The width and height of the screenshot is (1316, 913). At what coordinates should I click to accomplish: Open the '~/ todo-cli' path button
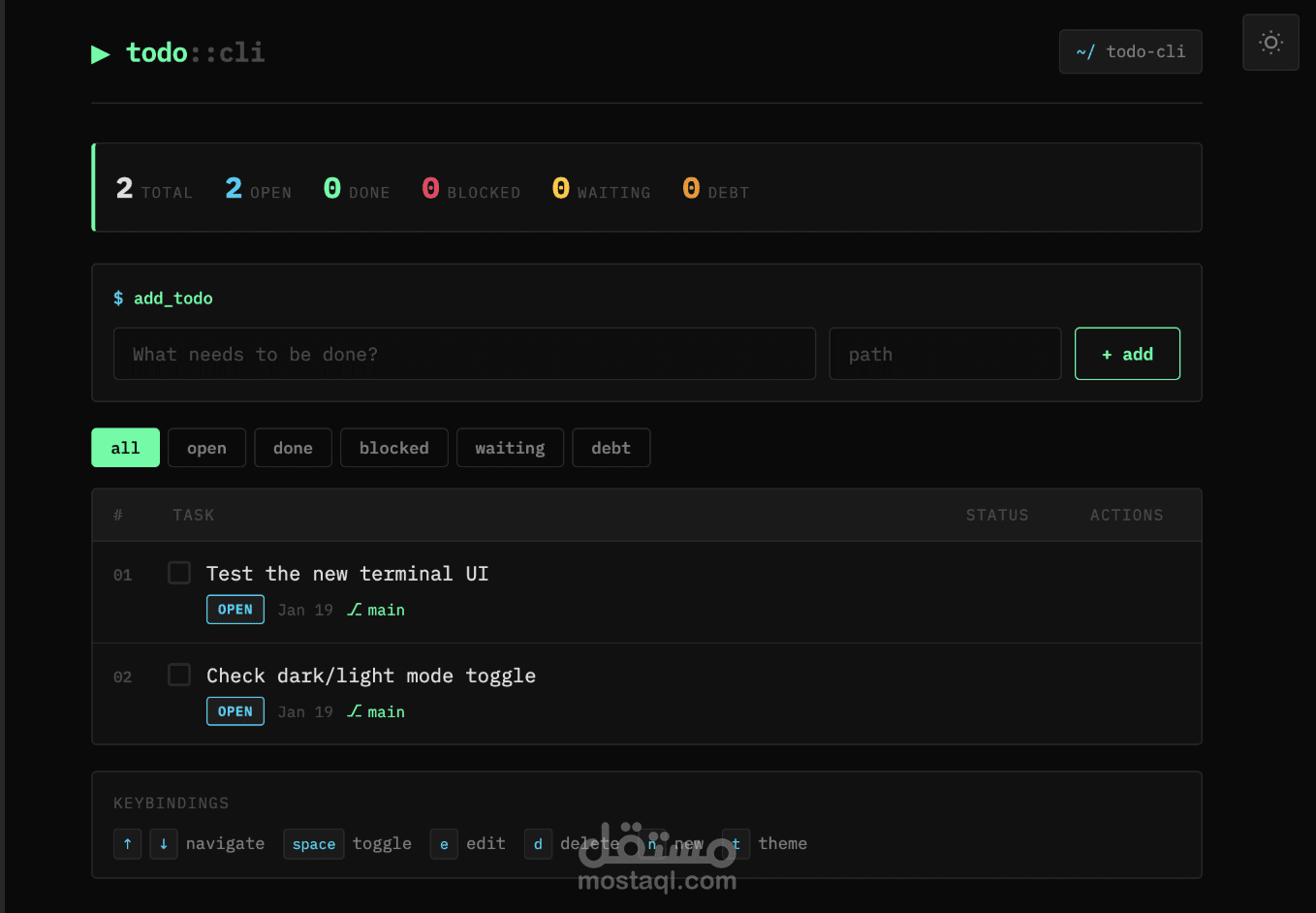coord(1130,51)
